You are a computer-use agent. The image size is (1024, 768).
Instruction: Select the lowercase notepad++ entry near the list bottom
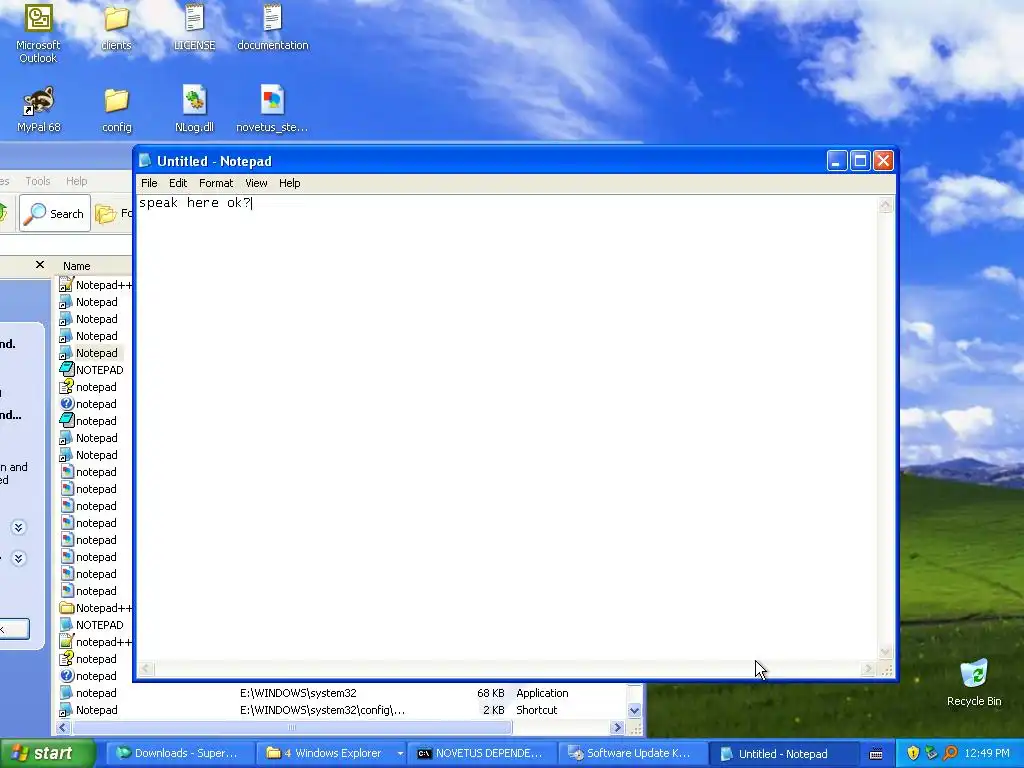95,642
